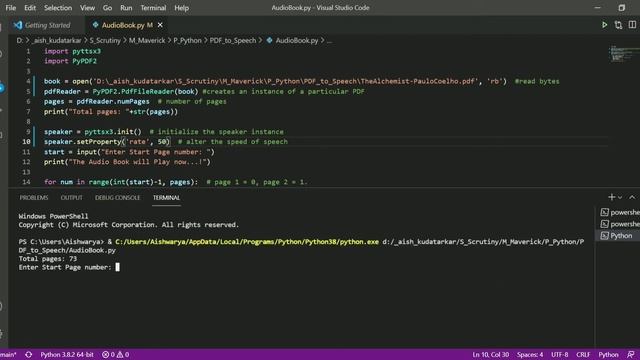640x360 pixels.
Task: Open the View menu
Action: pos(87,8)
